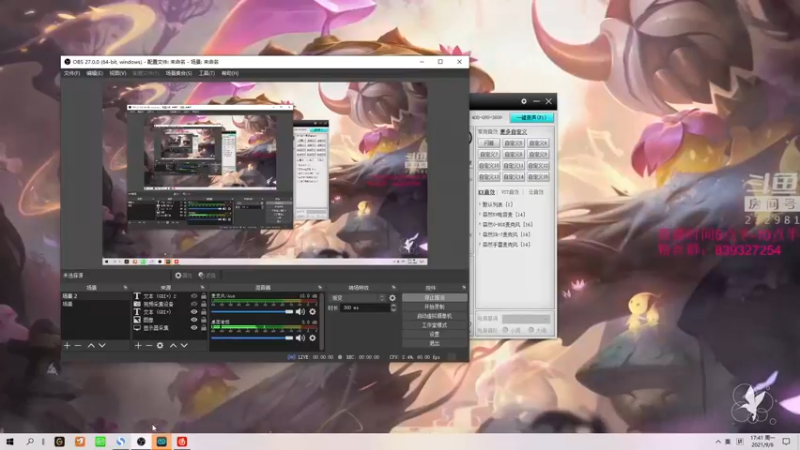This screenshot has width=800, height=450.
Task: Open the 视图(V) menu in OBS
Action: pyautogui.click(x=117, y=73)
